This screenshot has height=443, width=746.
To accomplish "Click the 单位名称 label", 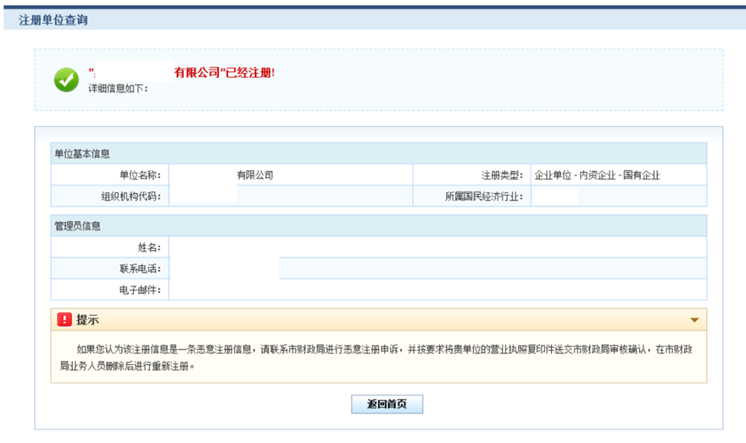I will click(139, 175).
